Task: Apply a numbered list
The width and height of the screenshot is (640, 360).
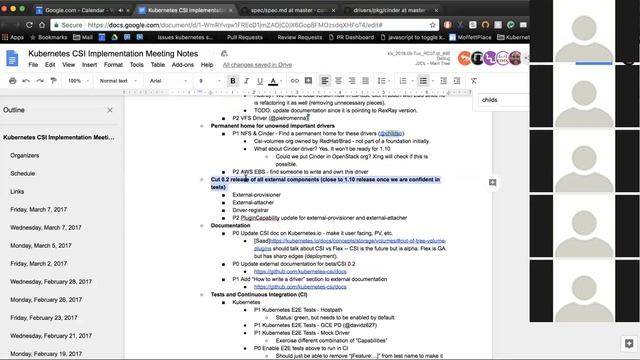Action: (x=403, y=81)
